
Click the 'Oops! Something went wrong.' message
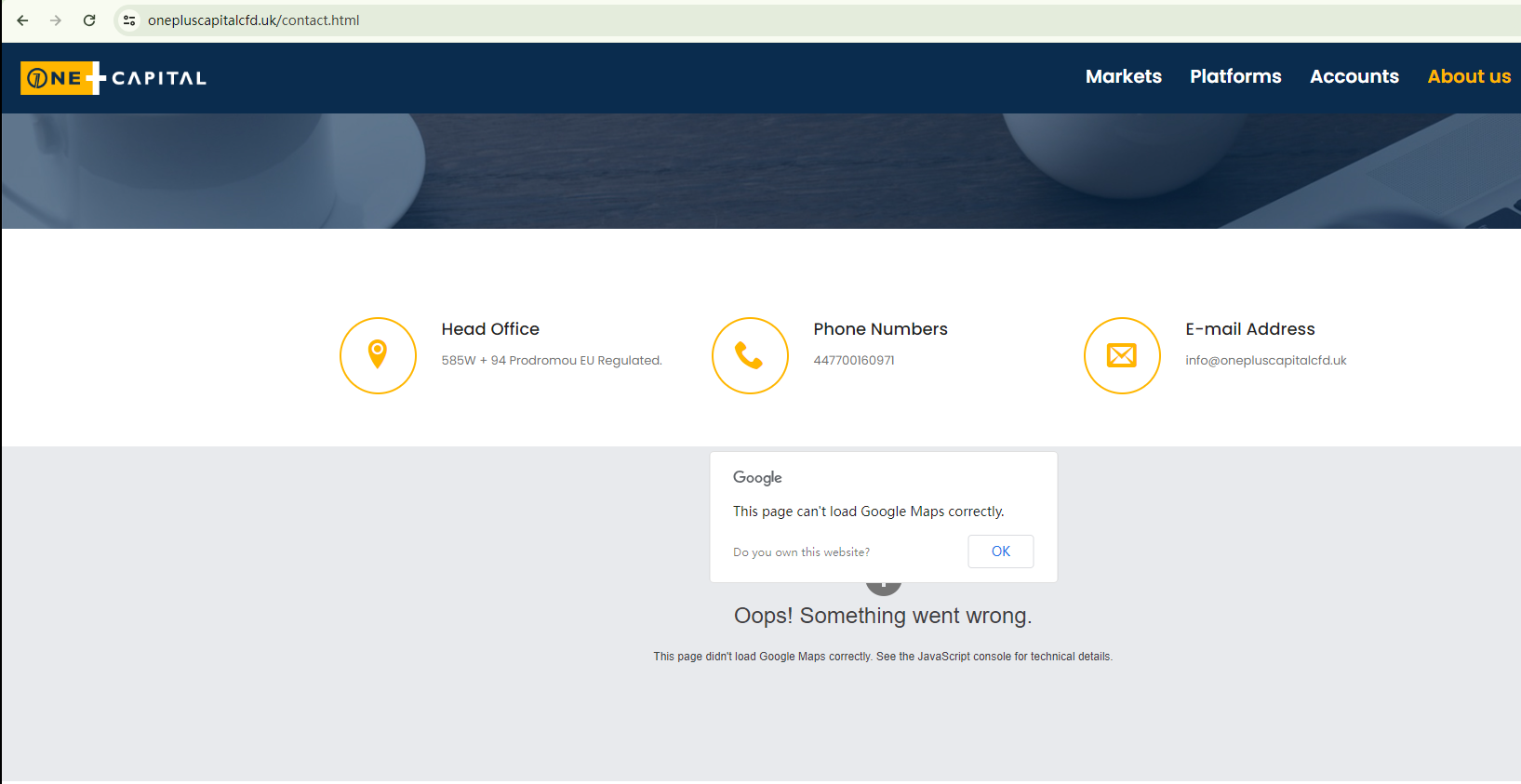click(x=882, y=616)
